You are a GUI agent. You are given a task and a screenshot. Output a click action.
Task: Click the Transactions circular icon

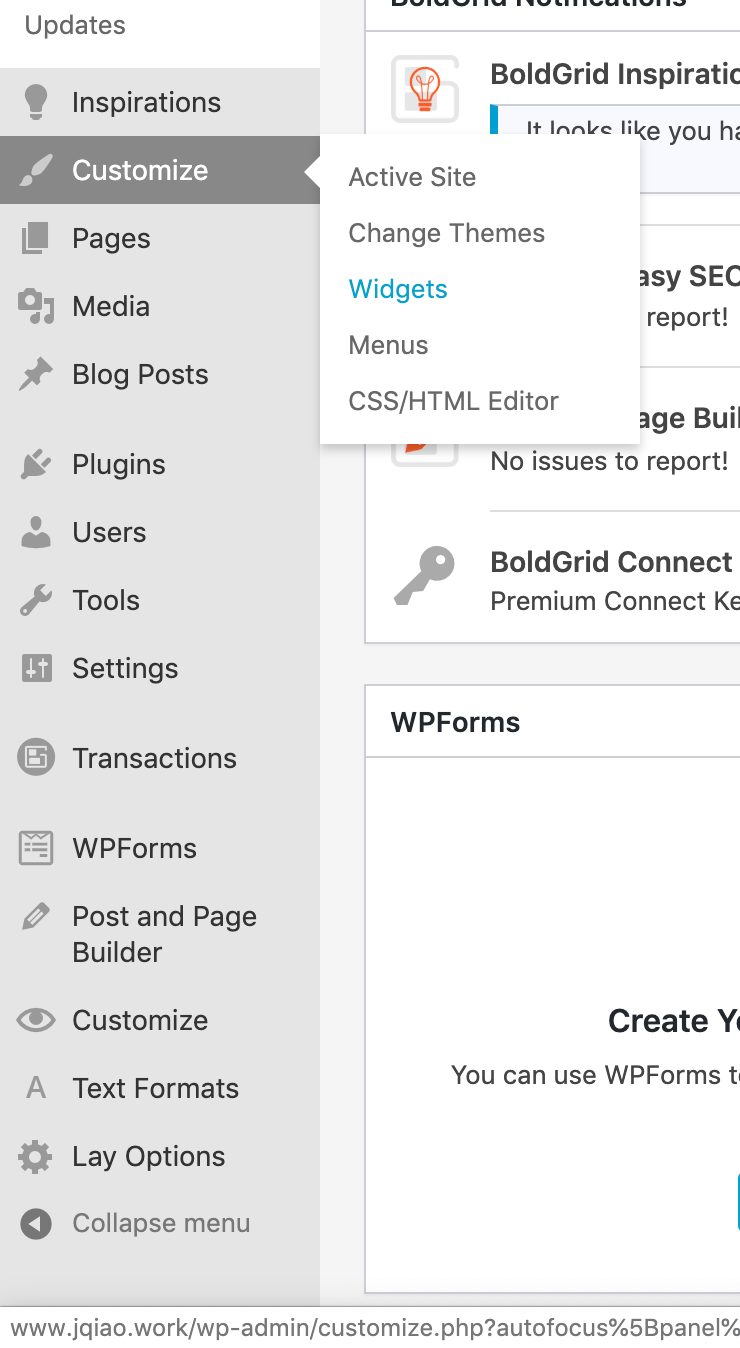(x=36, y=758)
